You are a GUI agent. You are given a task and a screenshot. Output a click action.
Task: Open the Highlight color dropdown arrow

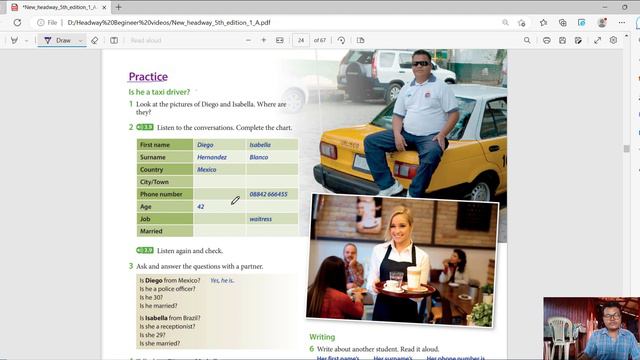coord(27,41)
